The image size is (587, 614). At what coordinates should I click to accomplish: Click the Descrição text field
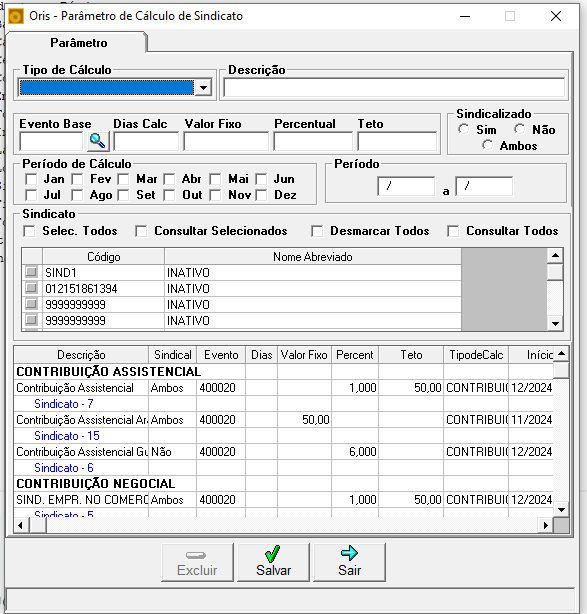[394, 87]
